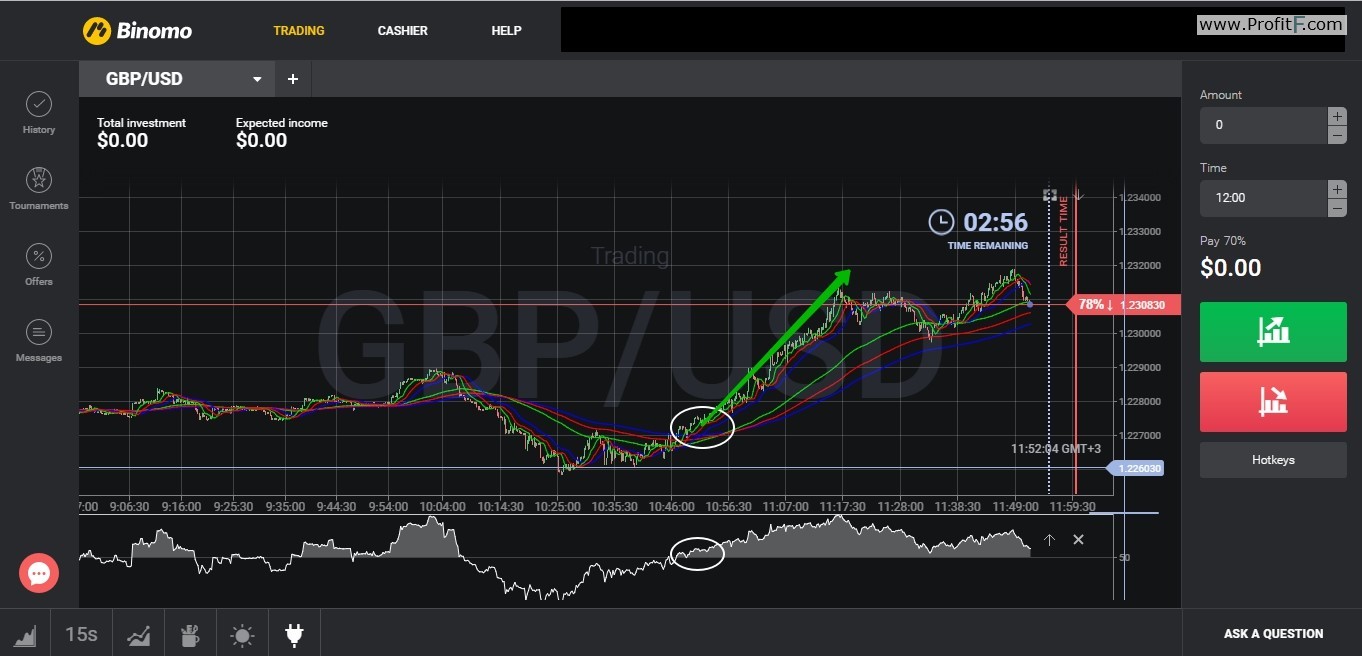Add a new asset tab with plus
The height and width of the screenshot is (656, 1362).
click(x=293, y=79)
